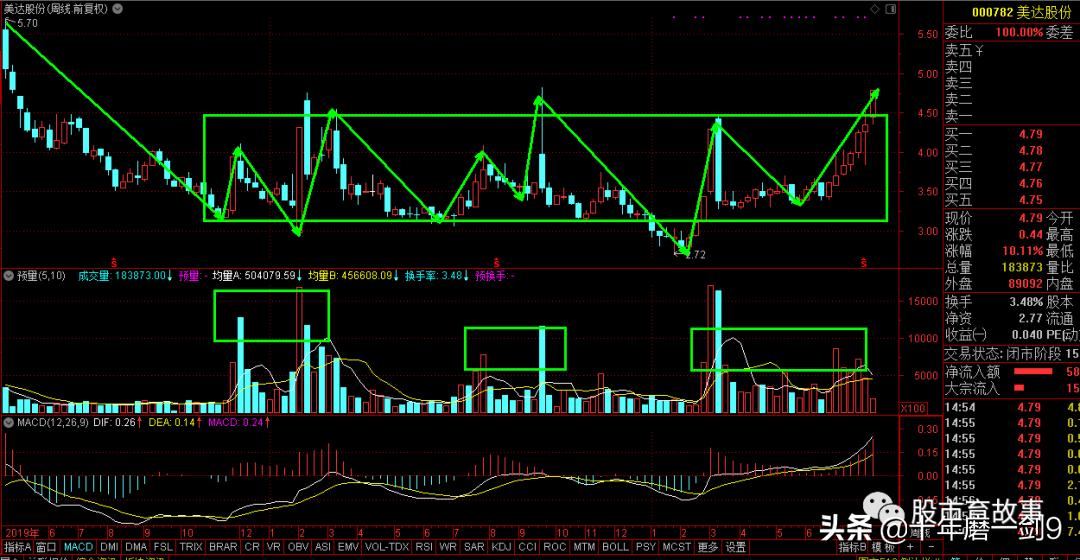Click the minus zoom-out button

(931, 547)
